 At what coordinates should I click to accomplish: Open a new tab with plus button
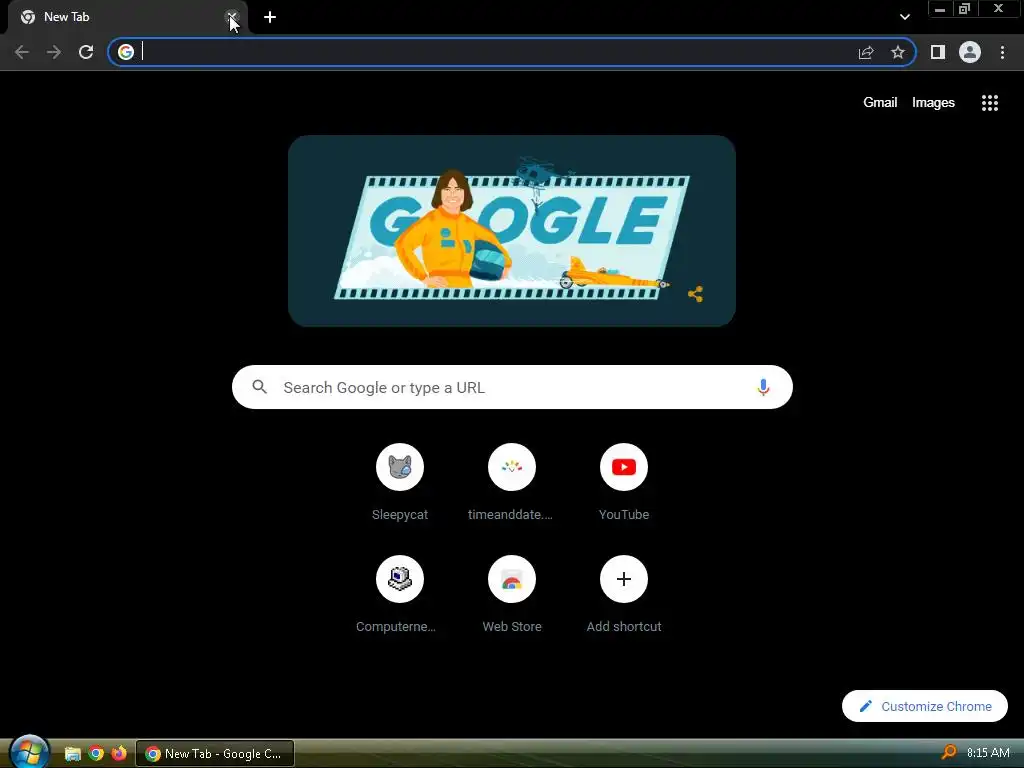click(x=270, y=17)
